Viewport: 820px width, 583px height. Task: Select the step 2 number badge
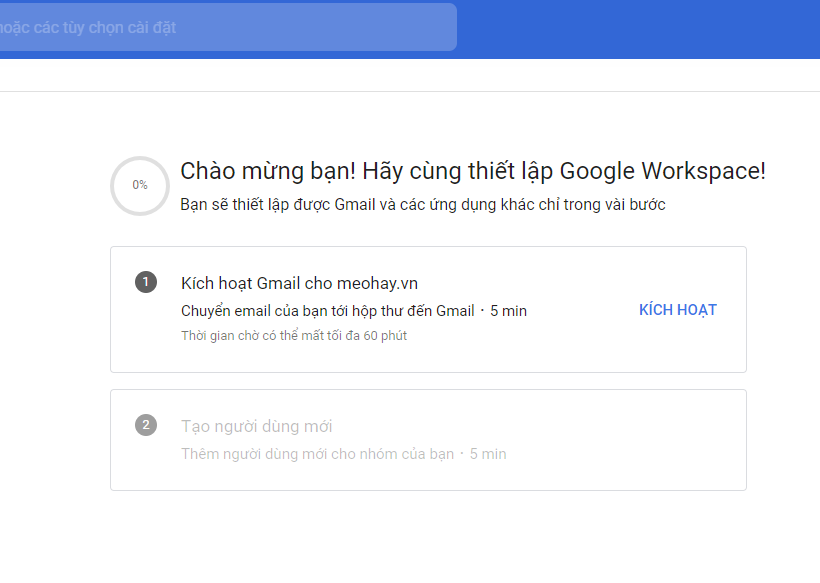tap(146, 425)
